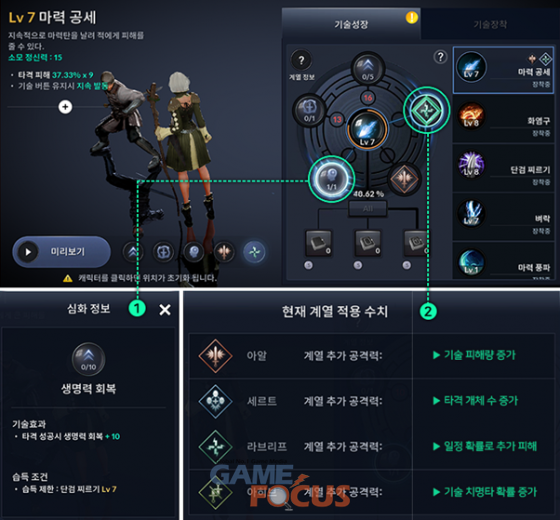
Task: Select 벼락 skill in the list
Action: 504,216
